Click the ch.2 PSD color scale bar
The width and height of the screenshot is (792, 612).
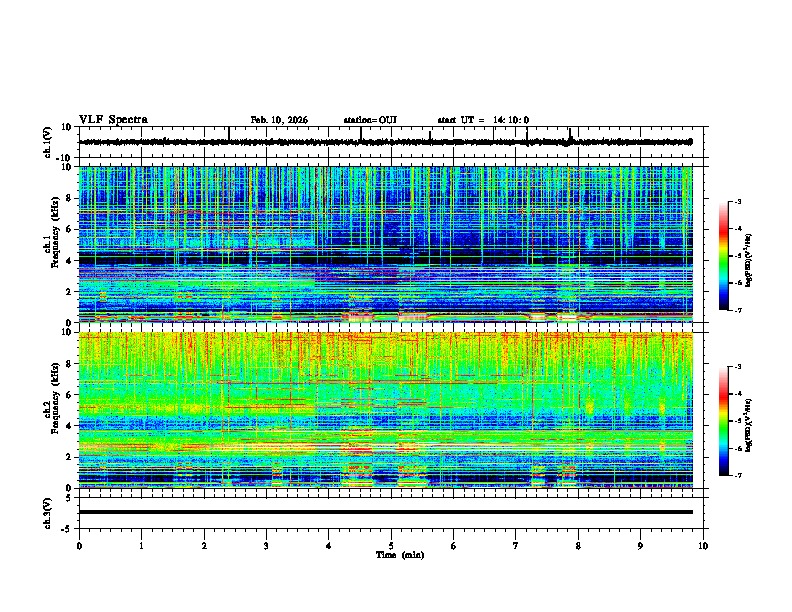click(724, 421)
